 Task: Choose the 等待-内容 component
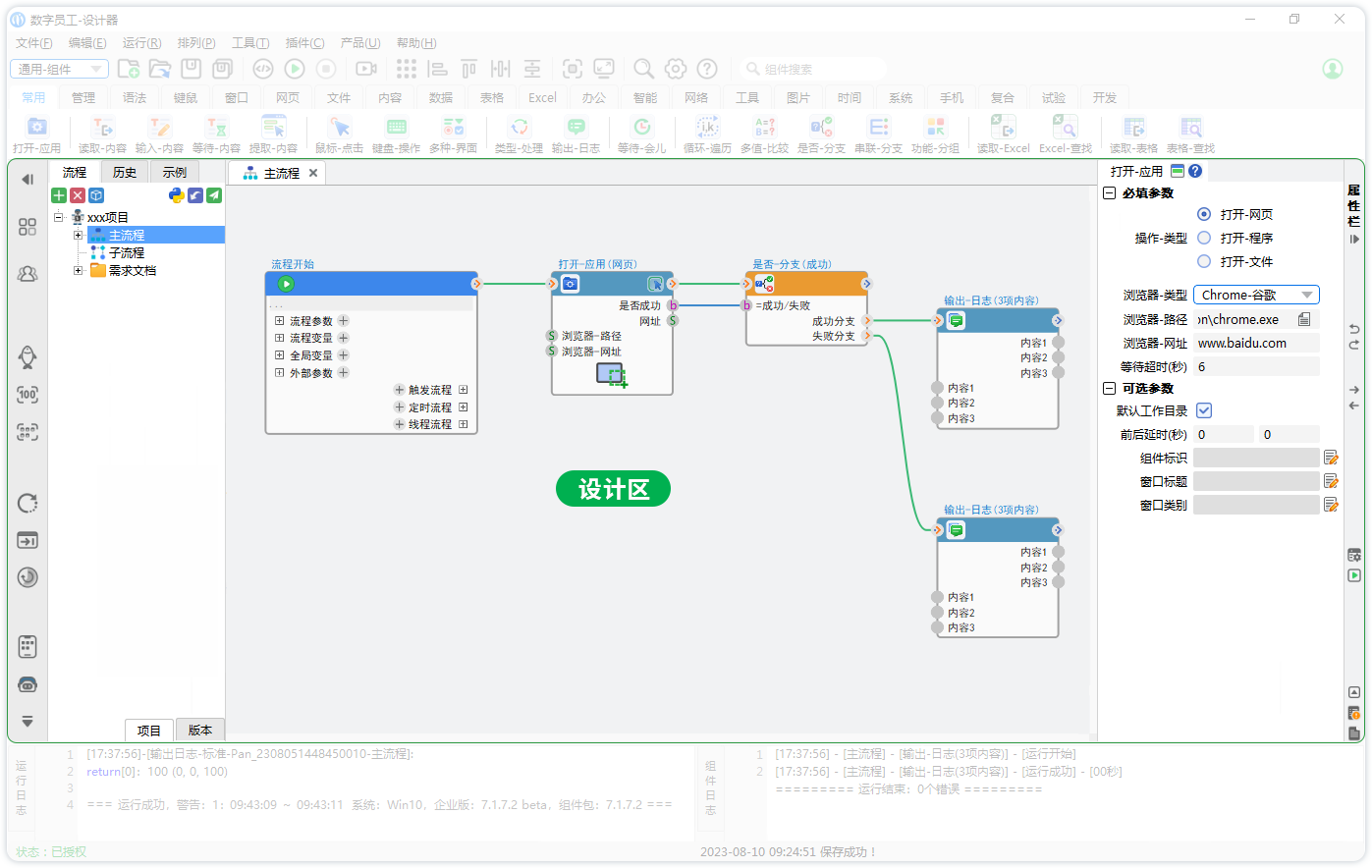[x=216, y=134]
